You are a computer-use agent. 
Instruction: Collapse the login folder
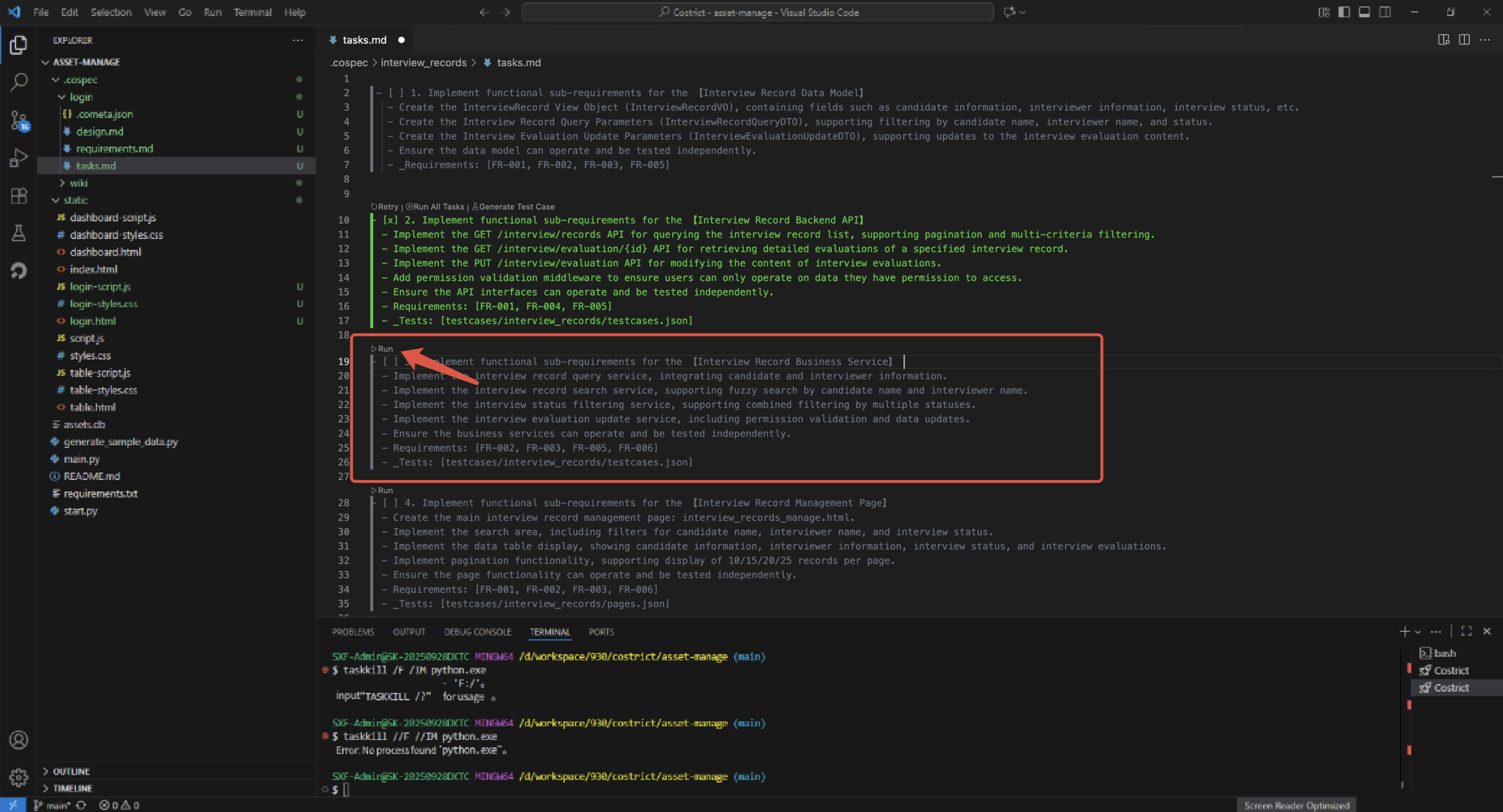tap(81, 97)
